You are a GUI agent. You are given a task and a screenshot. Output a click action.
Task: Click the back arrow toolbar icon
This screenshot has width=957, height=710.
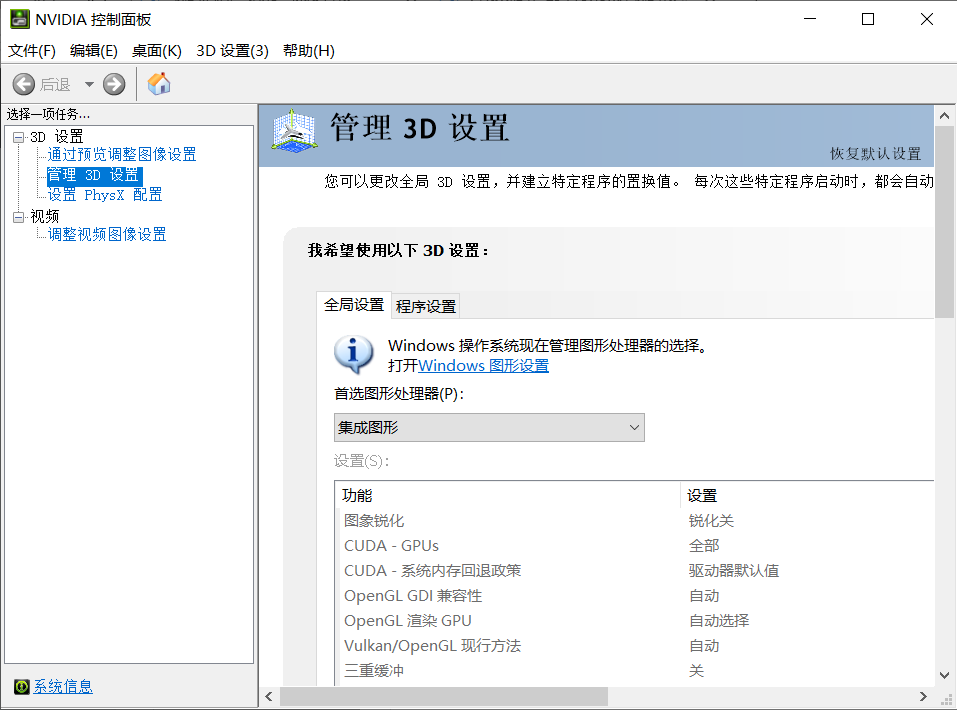24,84
